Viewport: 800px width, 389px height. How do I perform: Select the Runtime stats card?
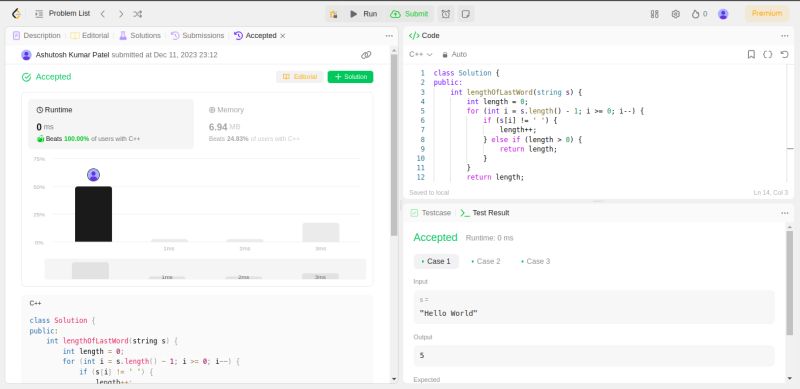[x=111, y=124]
